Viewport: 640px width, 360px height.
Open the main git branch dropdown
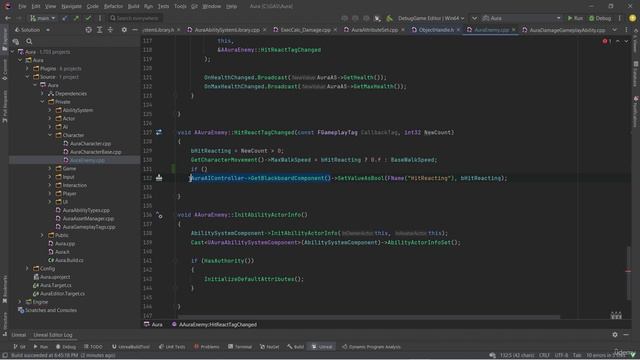(42, 18)
